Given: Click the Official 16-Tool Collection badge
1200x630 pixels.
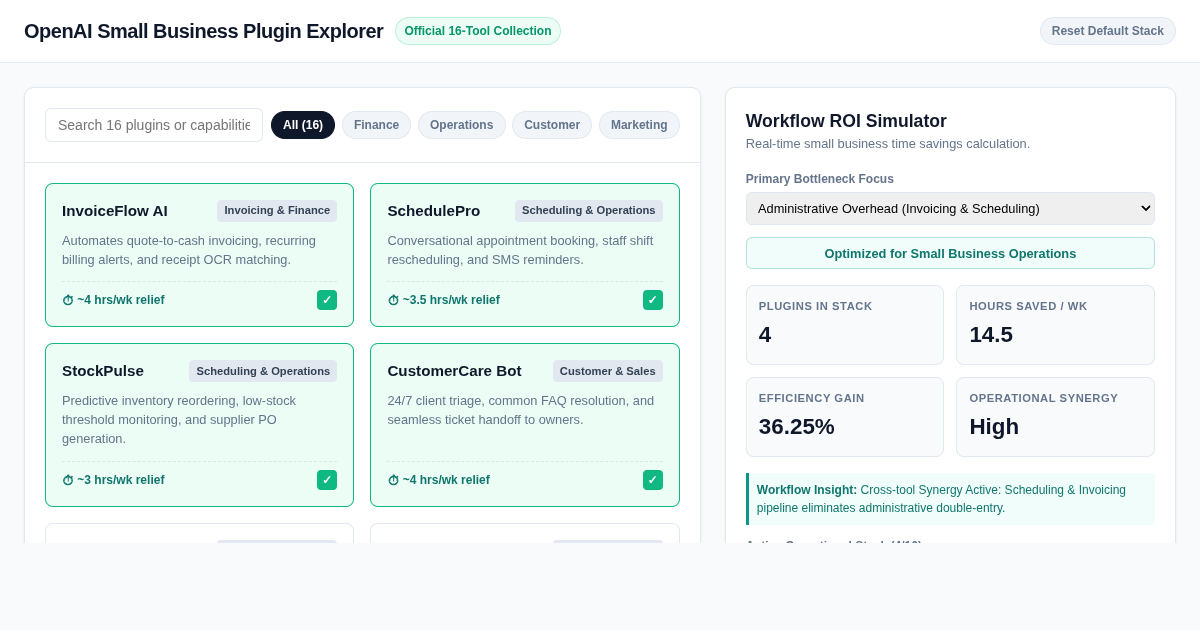Looking at the screenshot, I should (478, 31).
